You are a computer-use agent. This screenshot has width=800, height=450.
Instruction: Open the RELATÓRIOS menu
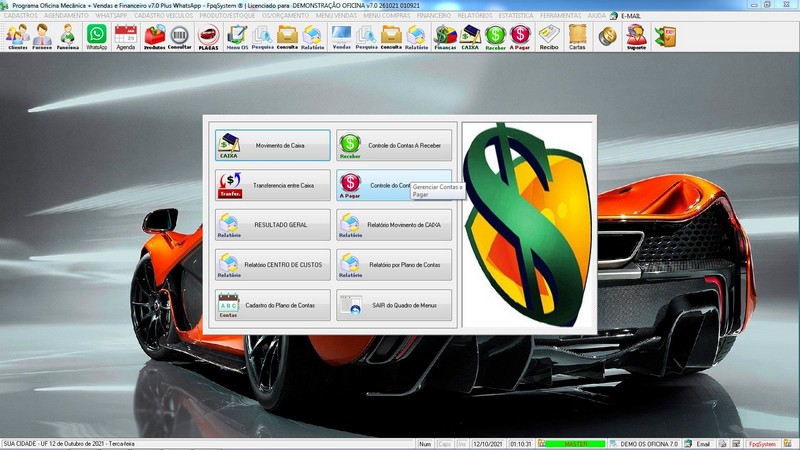point(475,16)
